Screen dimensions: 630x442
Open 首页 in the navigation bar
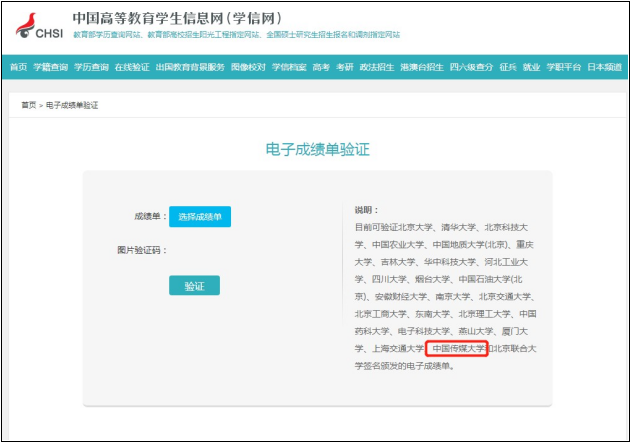[x=18, y=67]
